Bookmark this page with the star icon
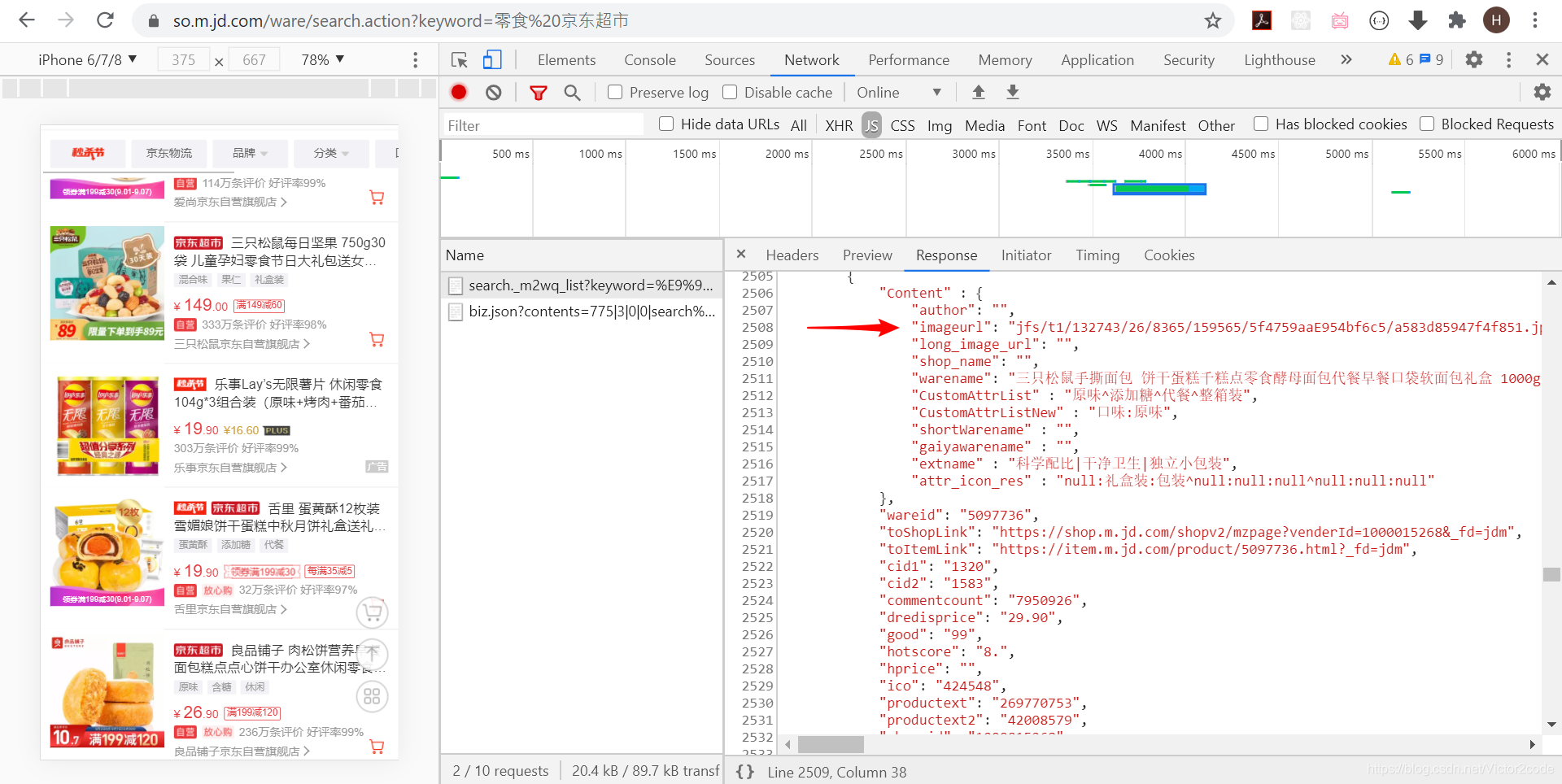Image resolution: width=1562 pixels, height=784 pixels. point(1213,20)
